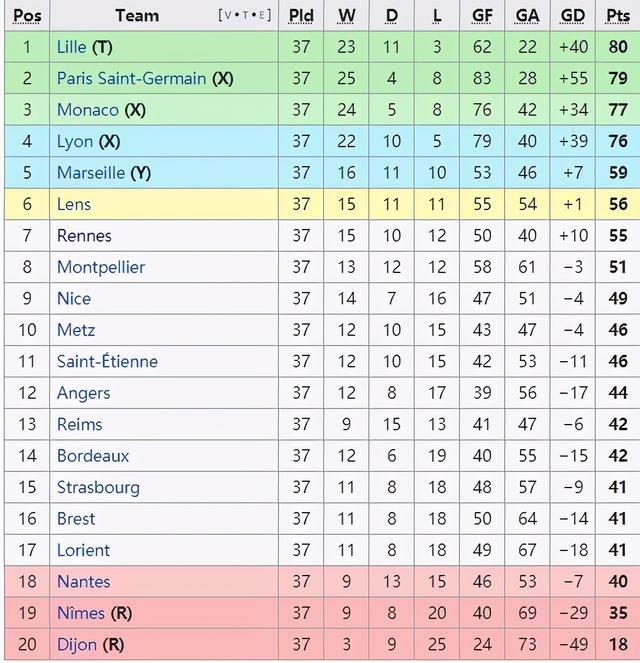Click the V (view template) link
The height and width of the screenshot is (663, 640).
point(228,16)
